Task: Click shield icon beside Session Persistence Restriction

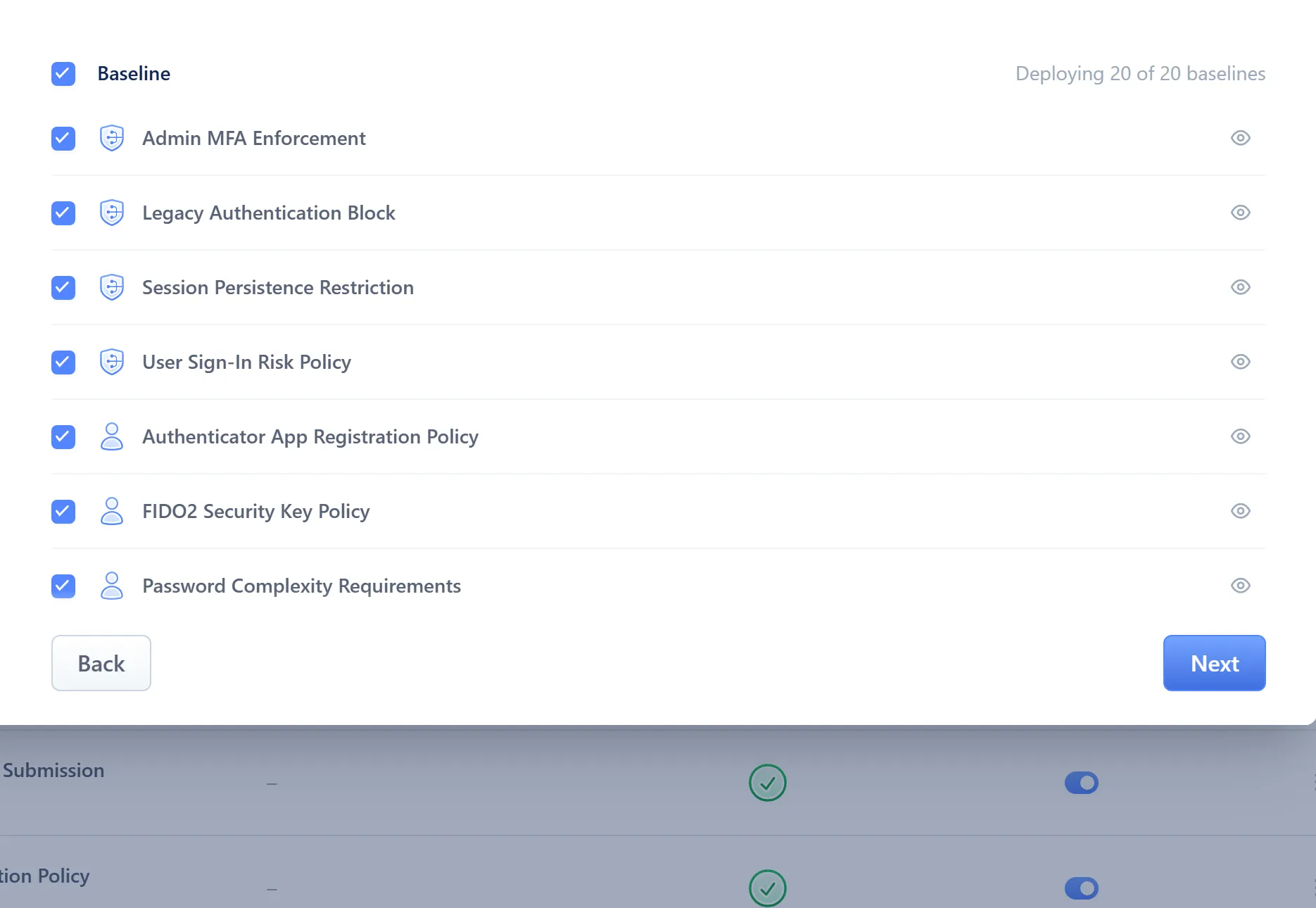Action: click(x=112, y=287)
